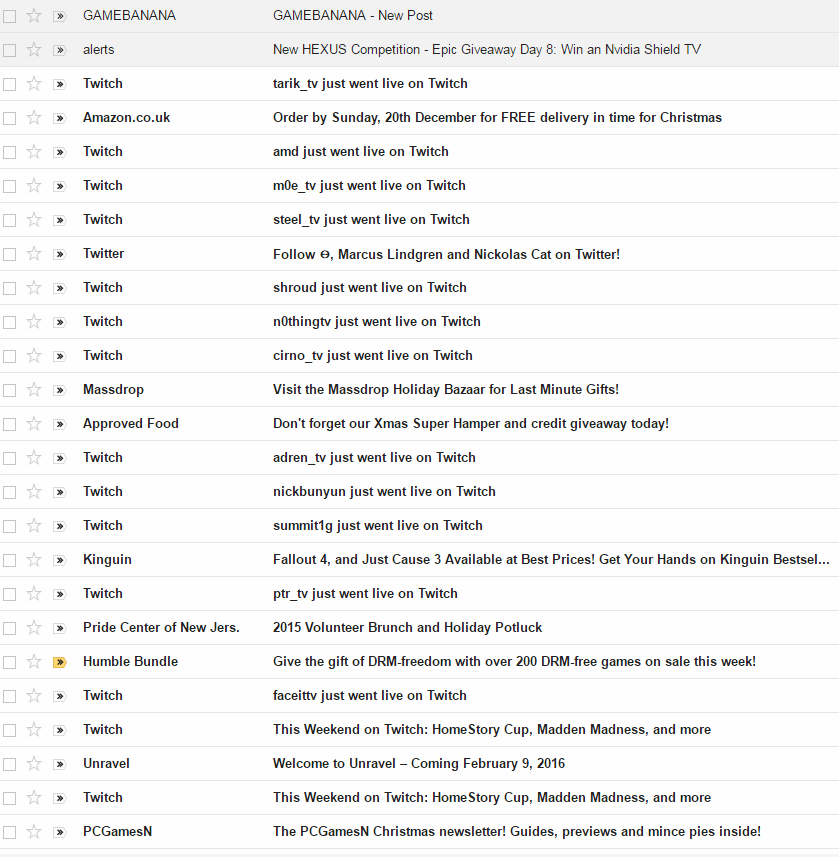Screen dimensions: 839x857
Task: Star the amd just went live email
Action: pyautogui.click(x=34, y=151)
